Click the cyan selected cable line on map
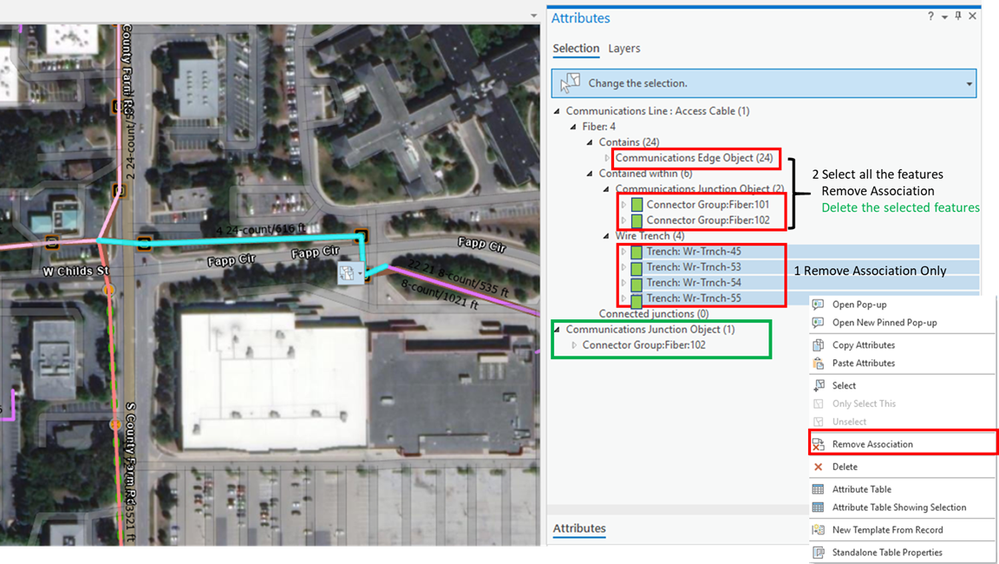The height and width of the screenshot is (564, 999). [255, 240]
